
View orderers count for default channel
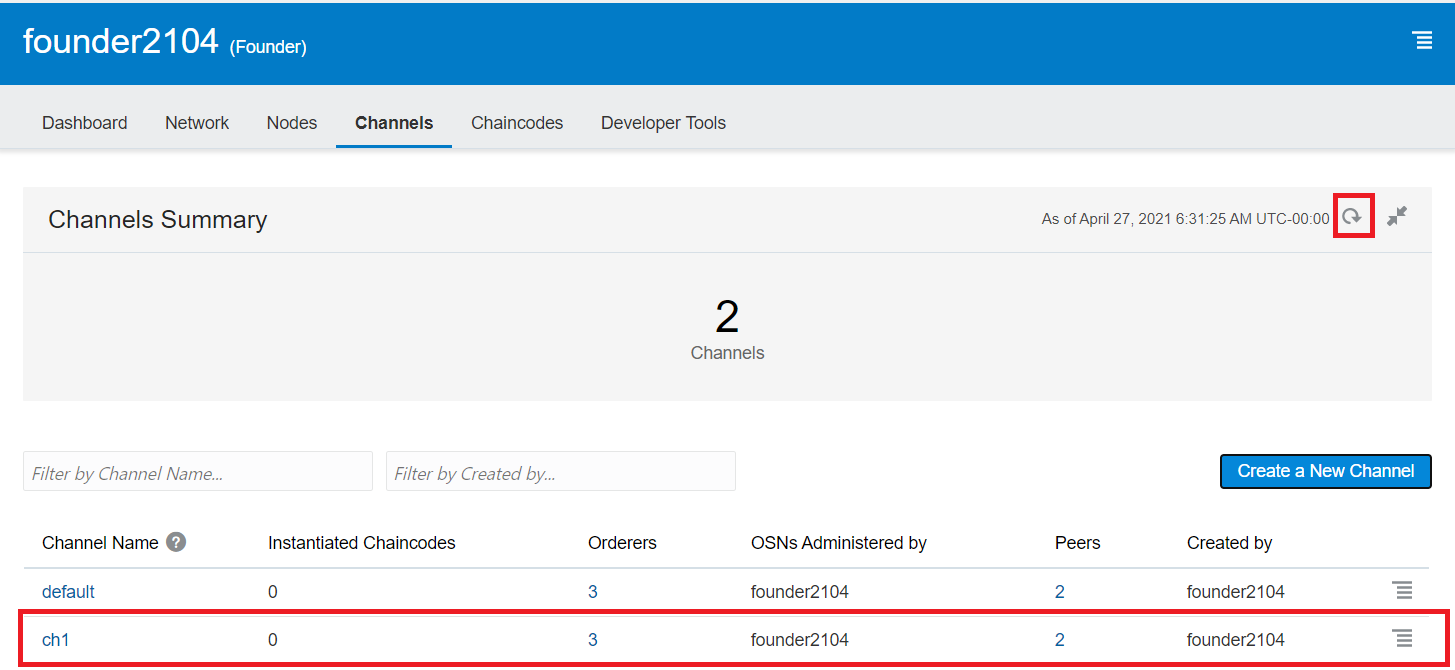point(593,592)
